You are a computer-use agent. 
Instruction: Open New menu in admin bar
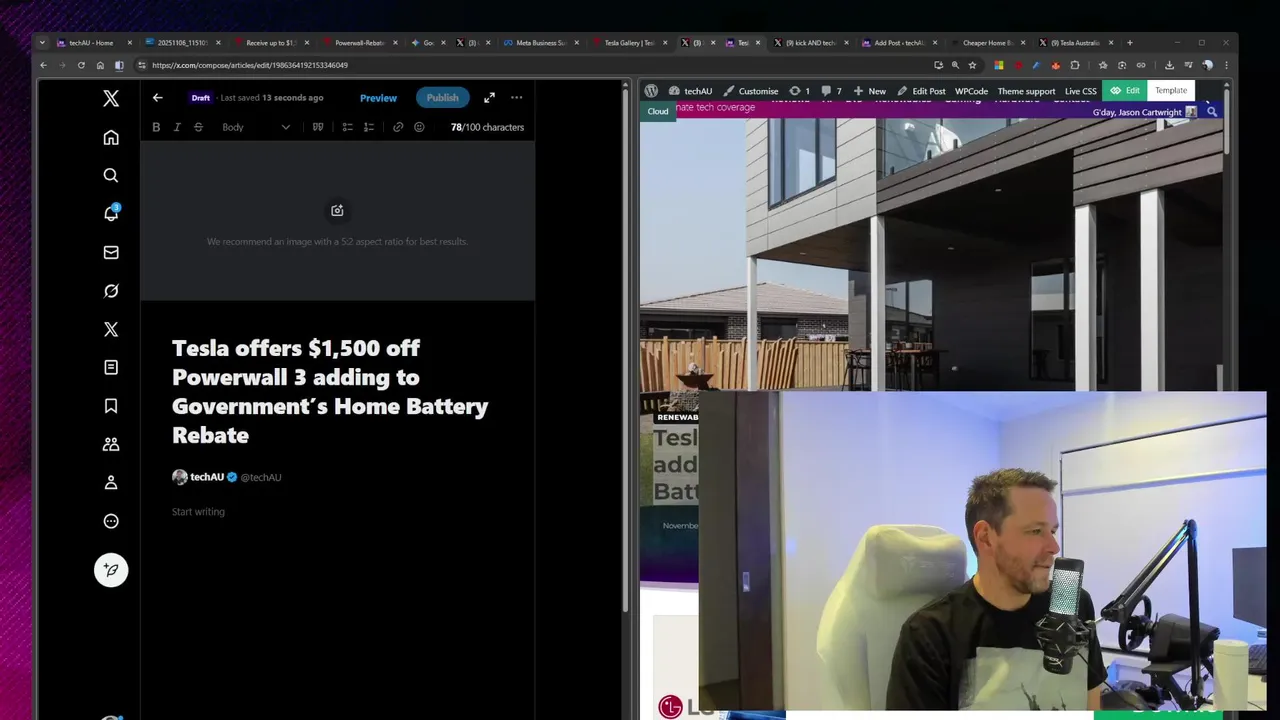pos(869,91)
